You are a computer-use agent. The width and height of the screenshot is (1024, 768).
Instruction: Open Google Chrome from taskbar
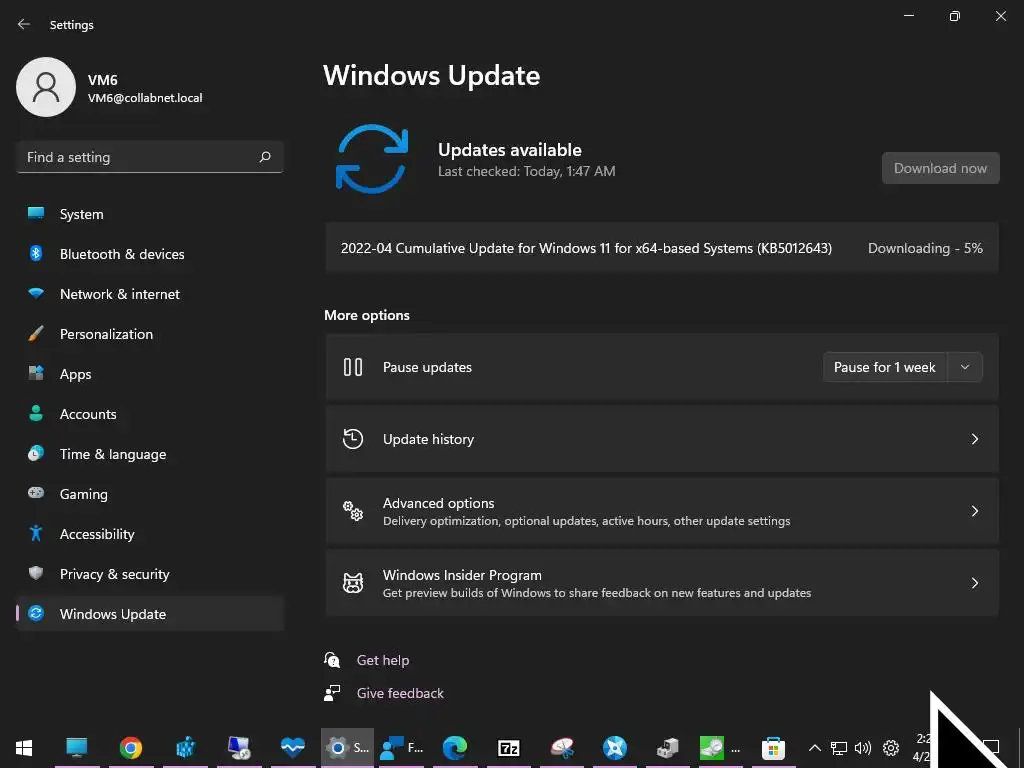coord(131,747)
